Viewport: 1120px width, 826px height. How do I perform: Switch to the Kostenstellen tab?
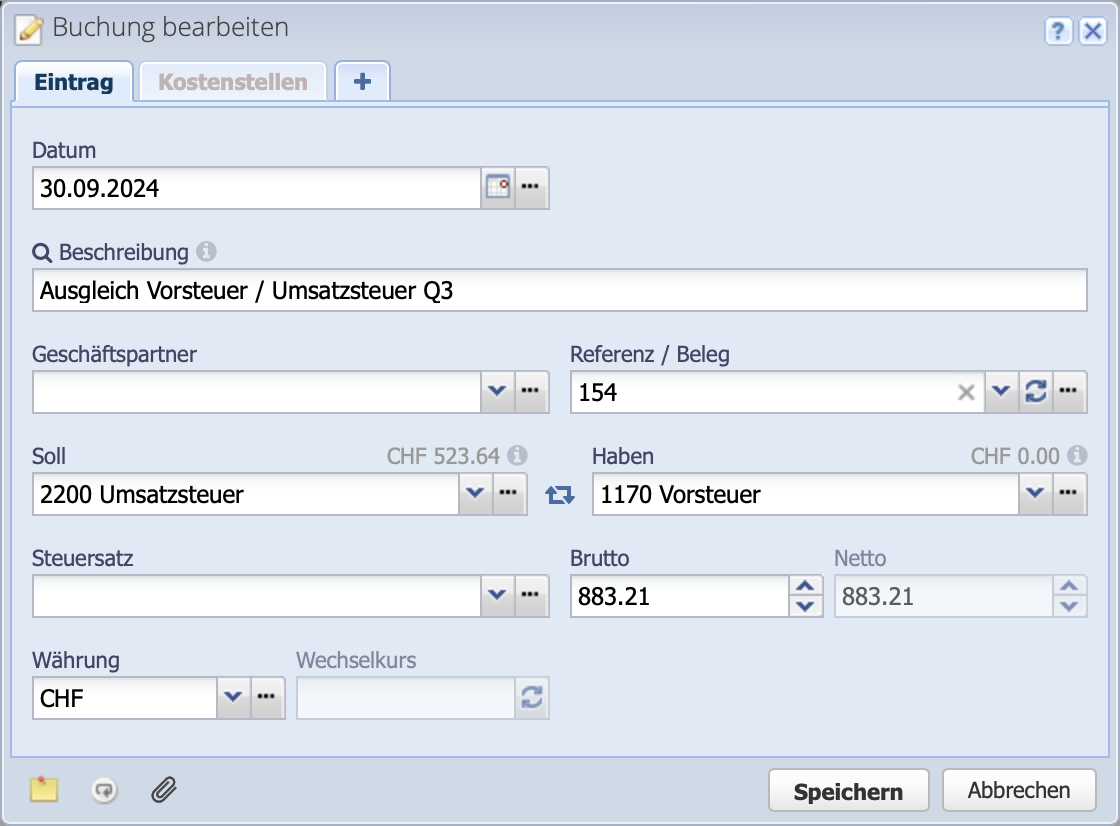click(x=232, y=81)
